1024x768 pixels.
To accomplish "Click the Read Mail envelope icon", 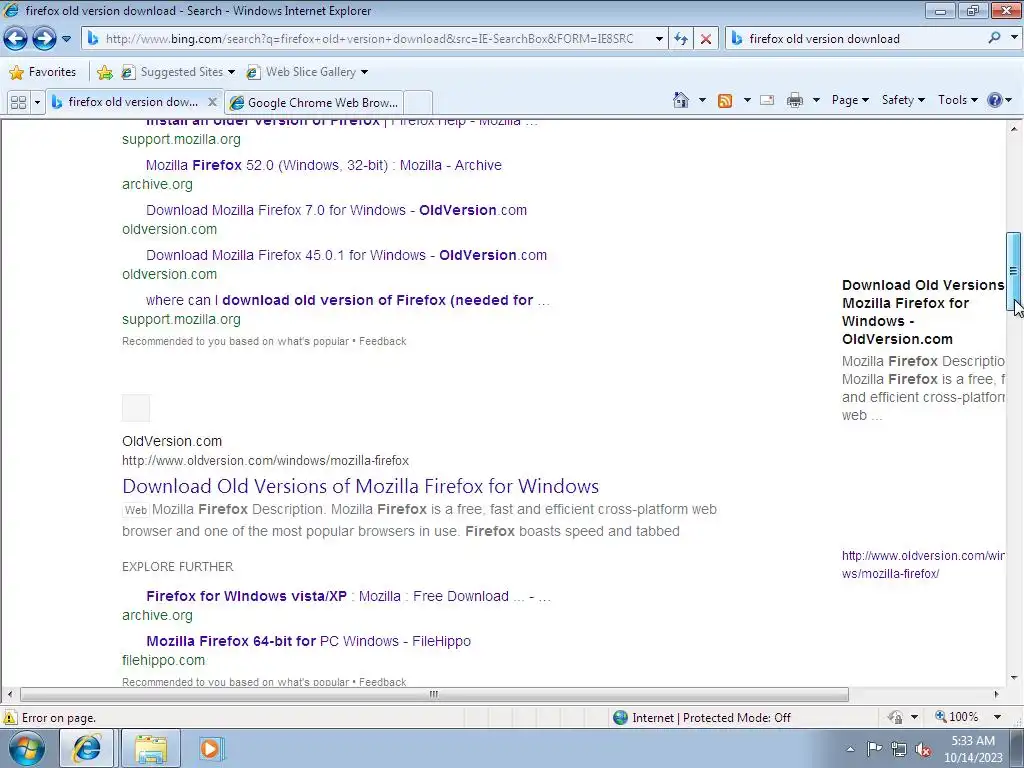I will click(767, 100).
